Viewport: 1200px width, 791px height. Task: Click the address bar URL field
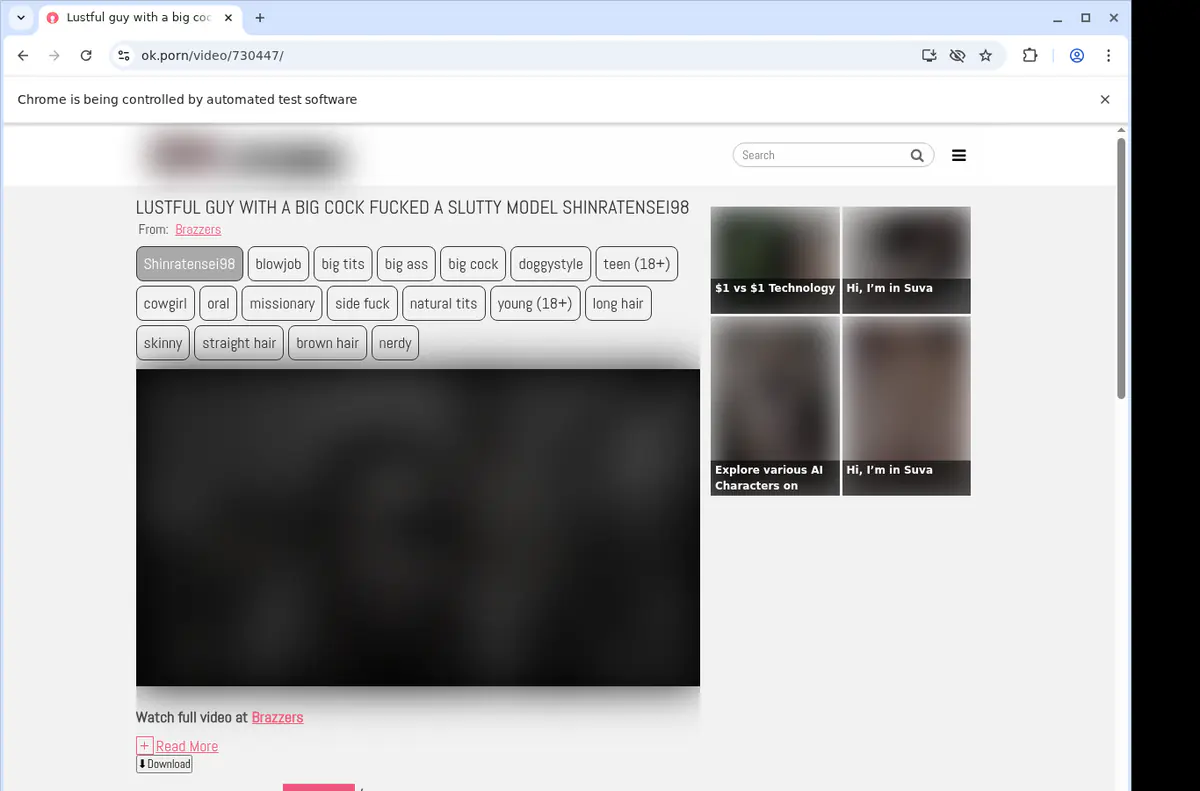pyautogui.click(x=520, y=56)
